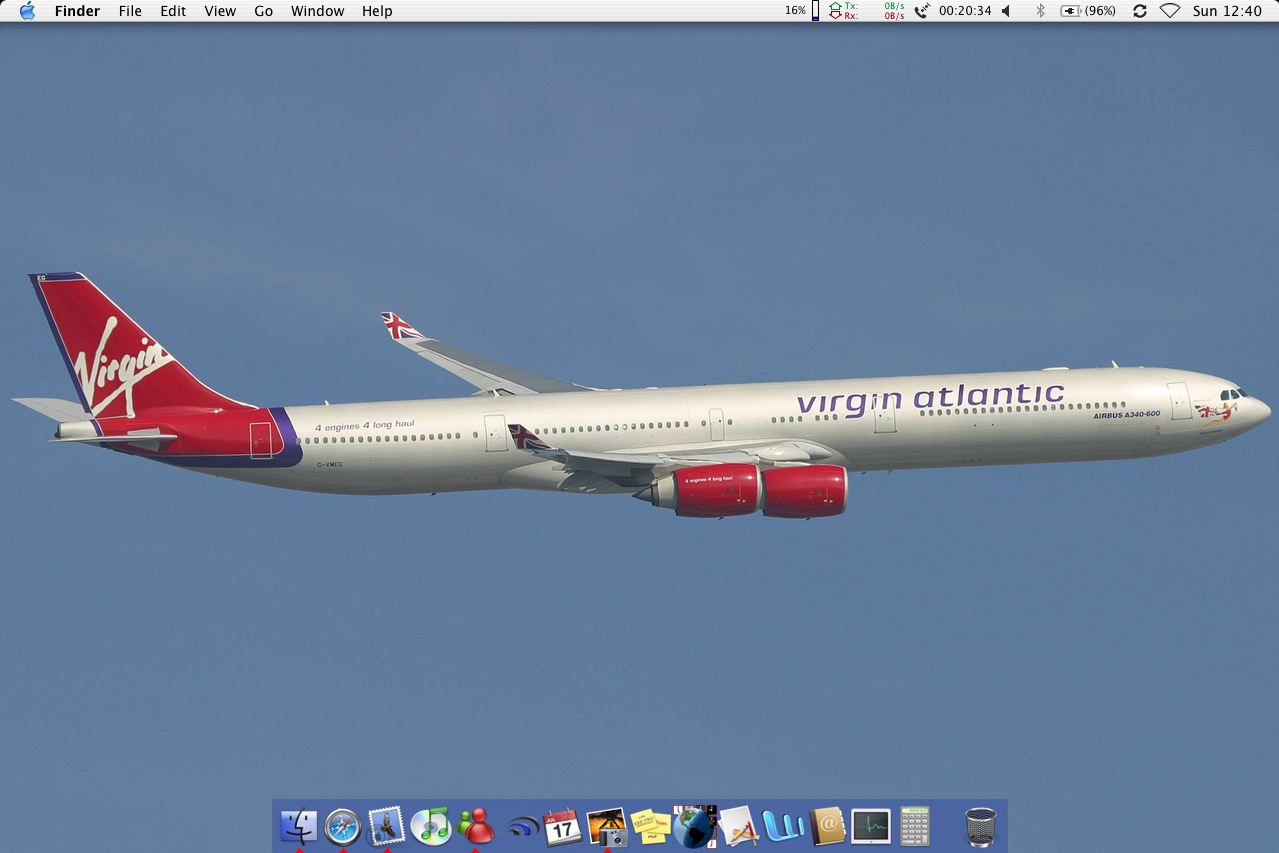Open the Trash in the Dock

click(981, 826)
